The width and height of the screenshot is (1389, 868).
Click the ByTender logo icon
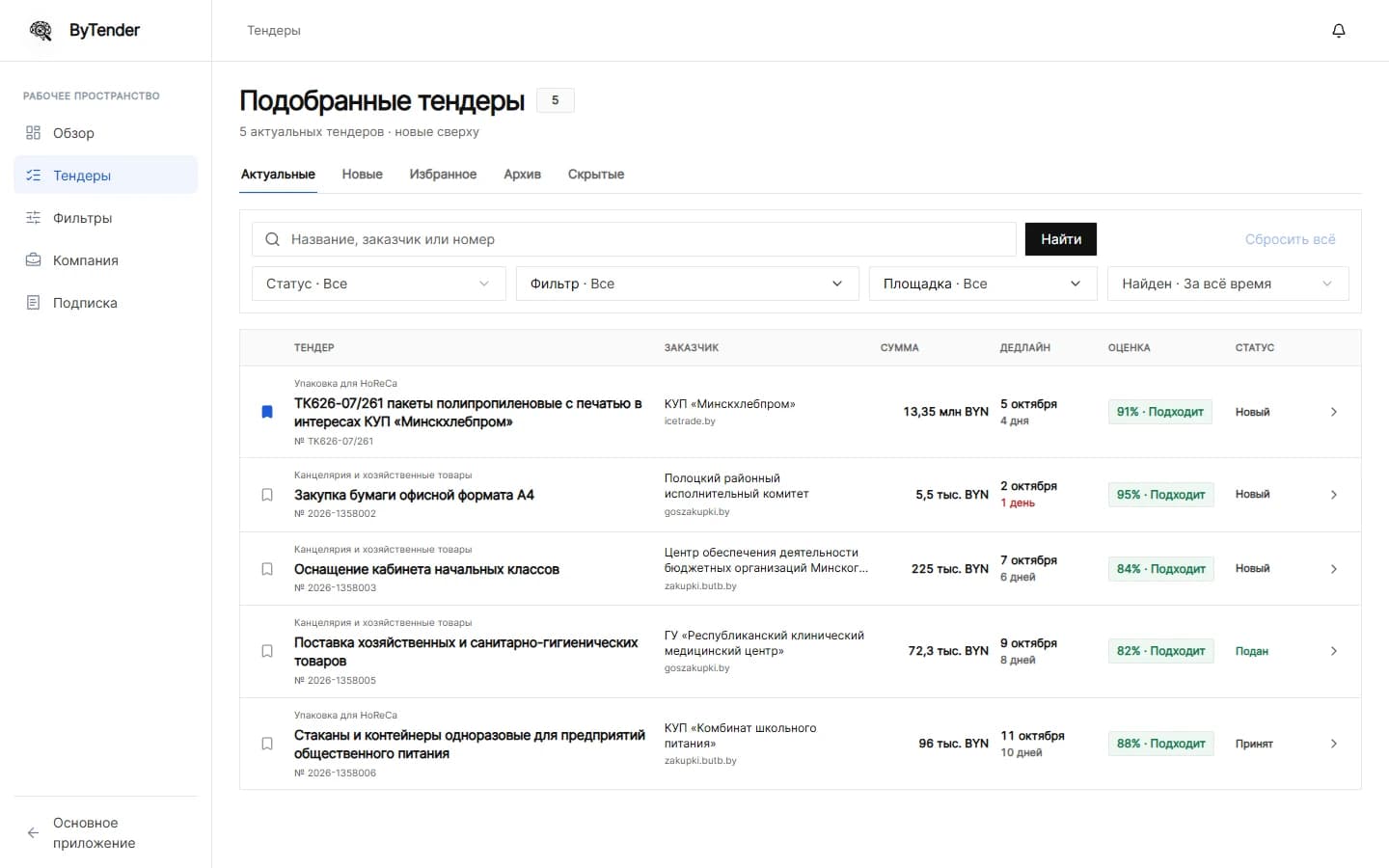click(x=41, y=31)
